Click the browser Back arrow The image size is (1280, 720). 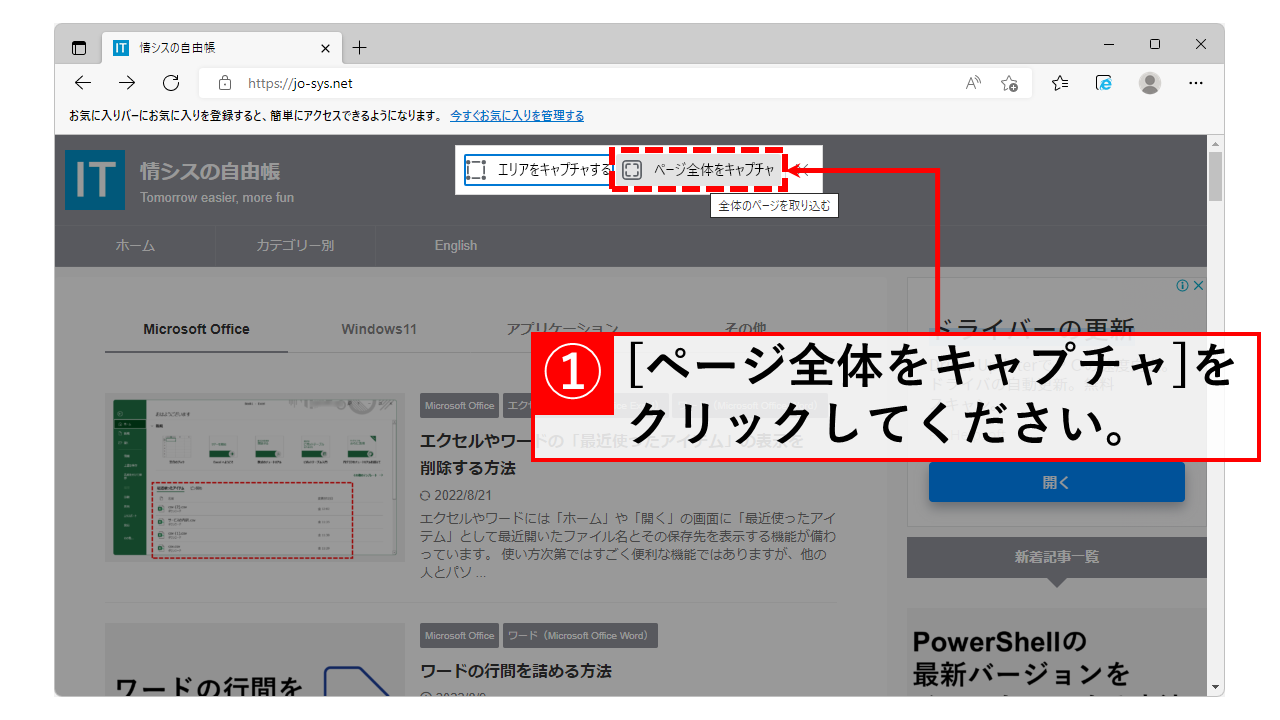83,84
